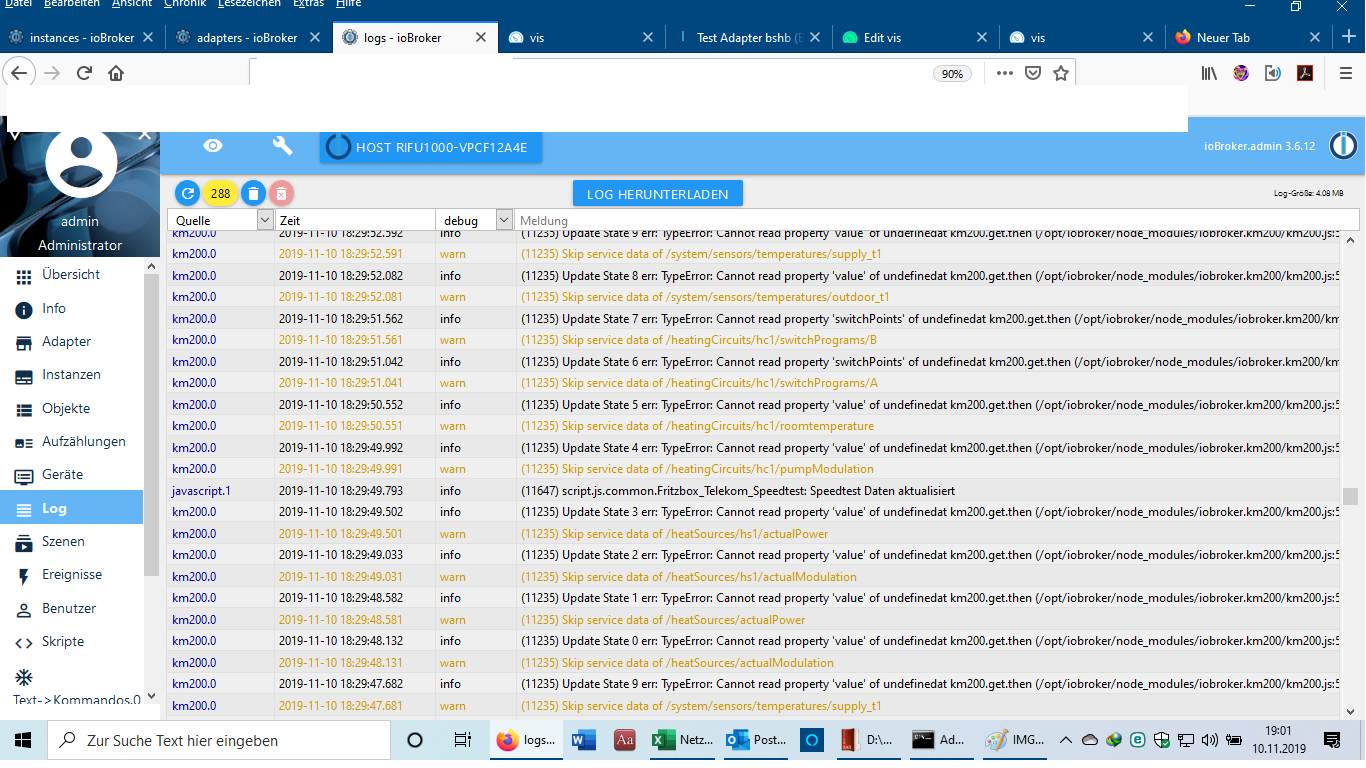Screen dimensions: 1366x768
Task: Open the Lesezeichen menu
Action: (x=249, y=4)
